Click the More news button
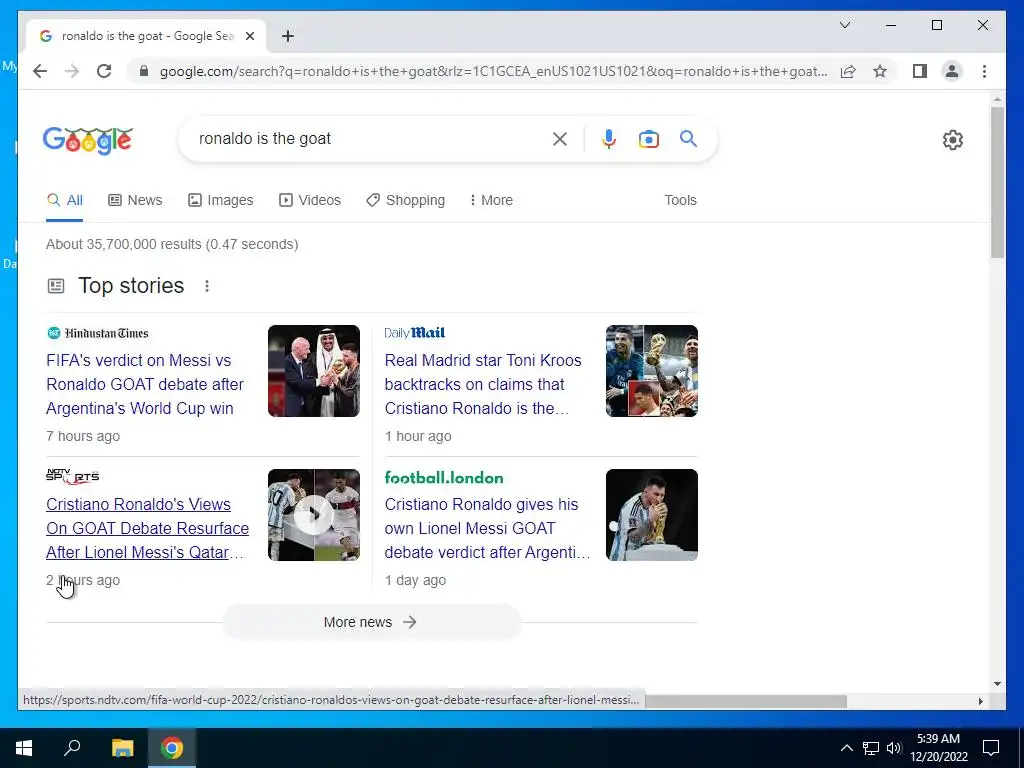Viewport: 1024px width, 768px height. click(371, 622)
